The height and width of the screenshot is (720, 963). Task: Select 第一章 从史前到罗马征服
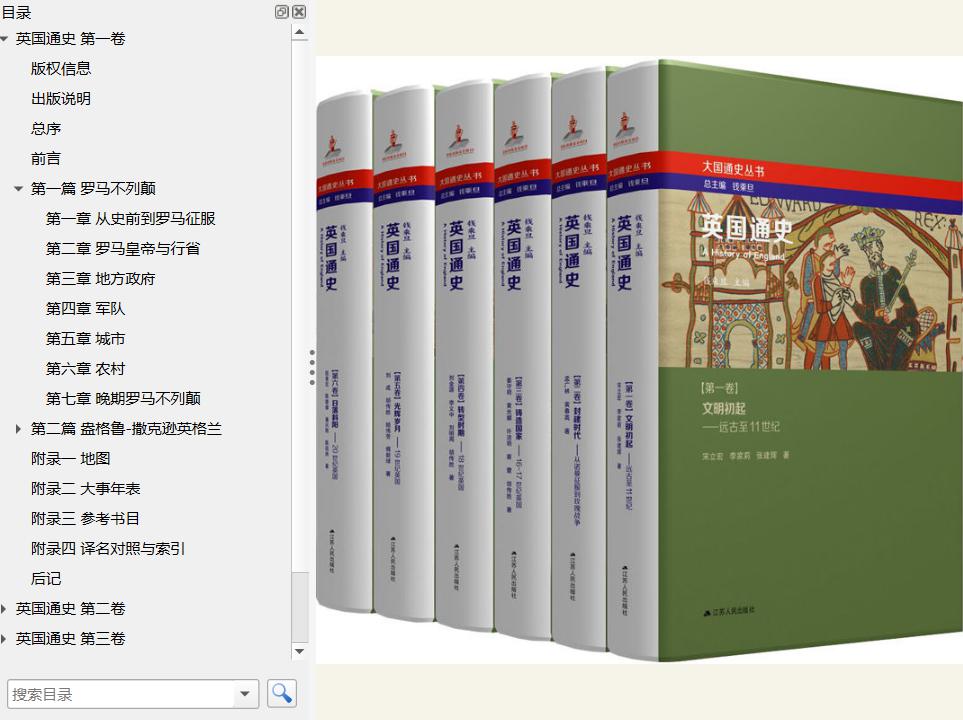click(130, 219)
